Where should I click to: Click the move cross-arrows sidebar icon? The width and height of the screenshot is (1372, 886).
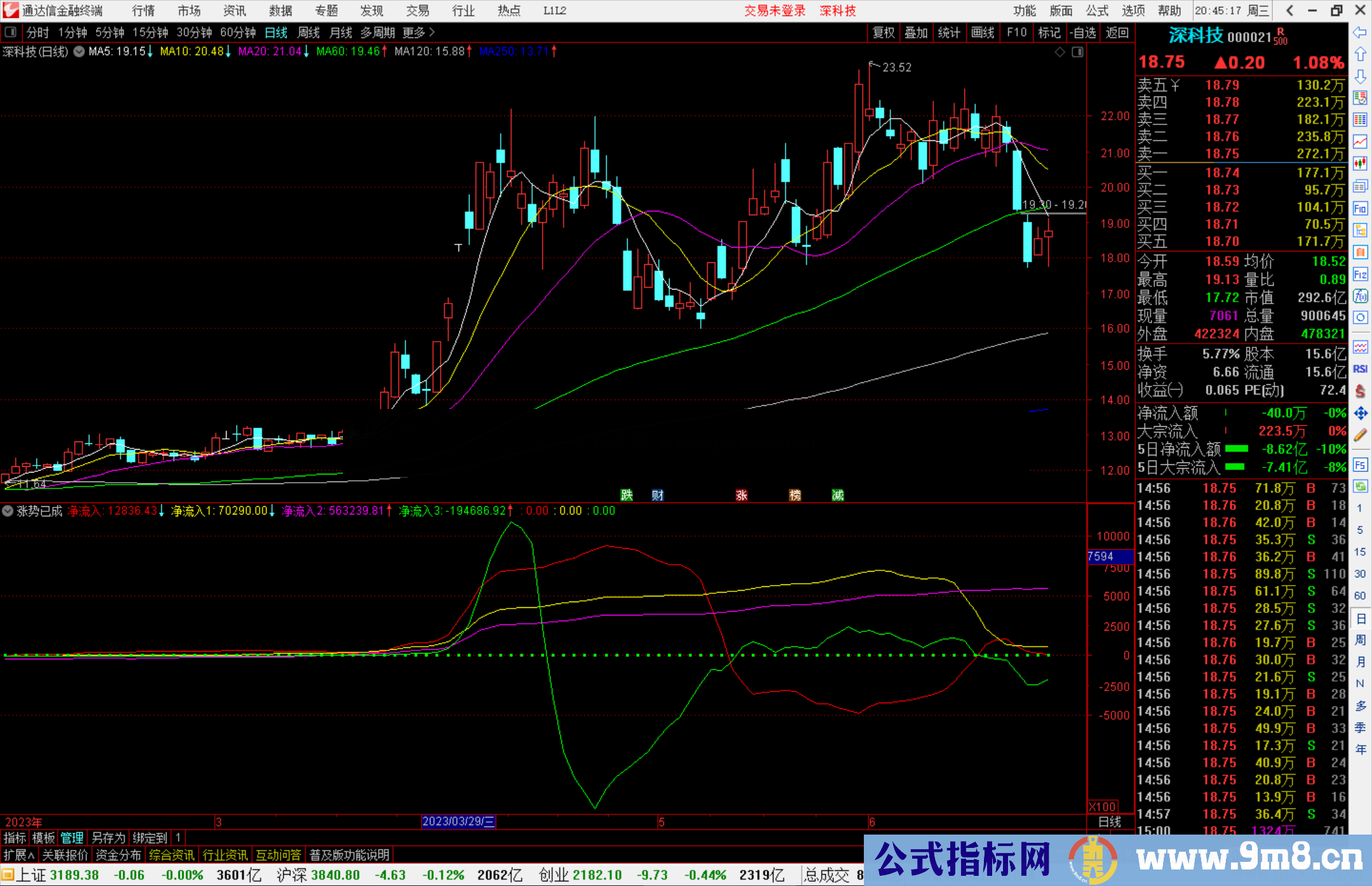pyautogui.click(x=1360, y=413)
